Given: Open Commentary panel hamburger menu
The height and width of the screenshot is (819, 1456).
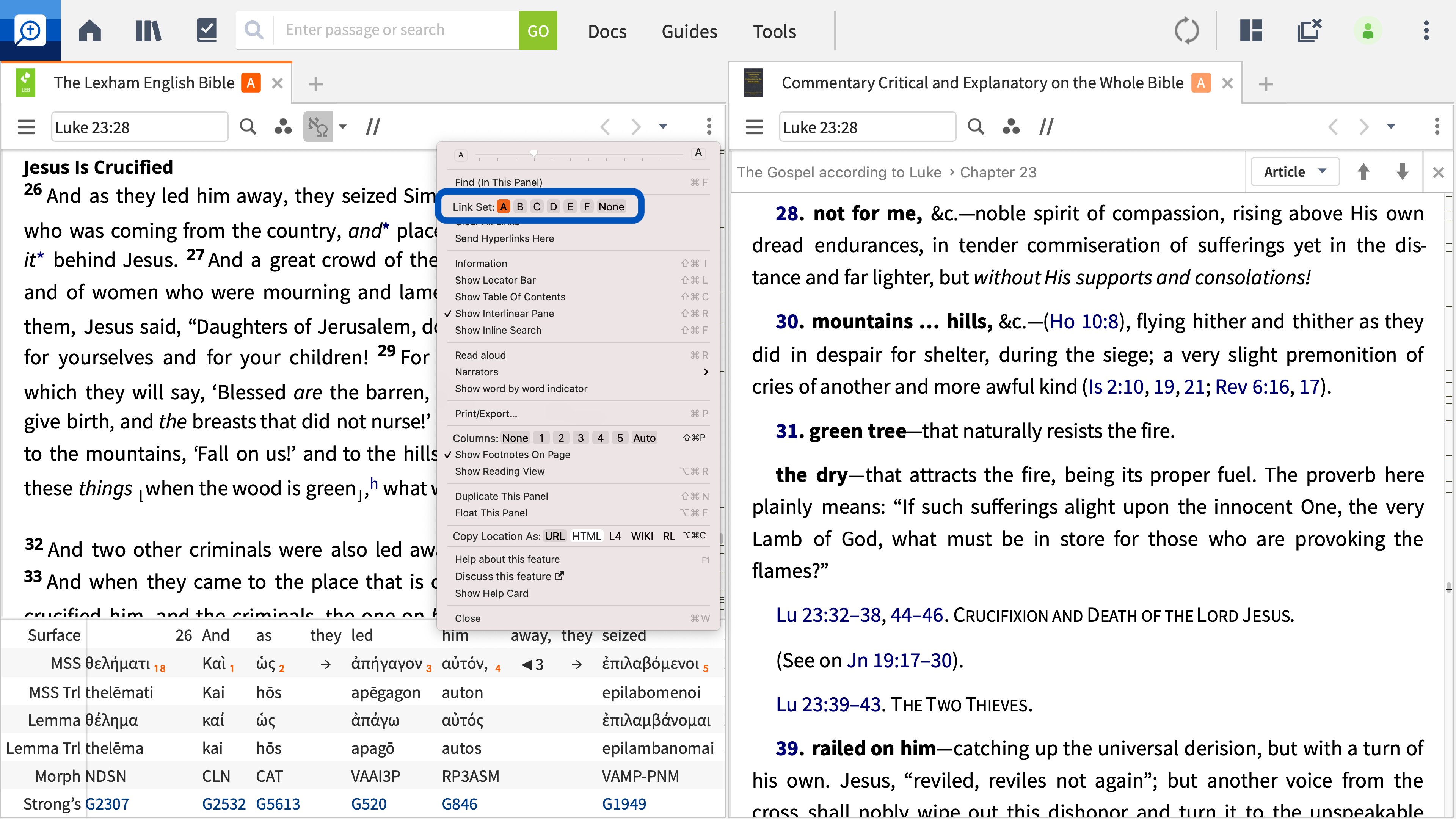Looking at the screenshot, I should click(x=754, y=127).
